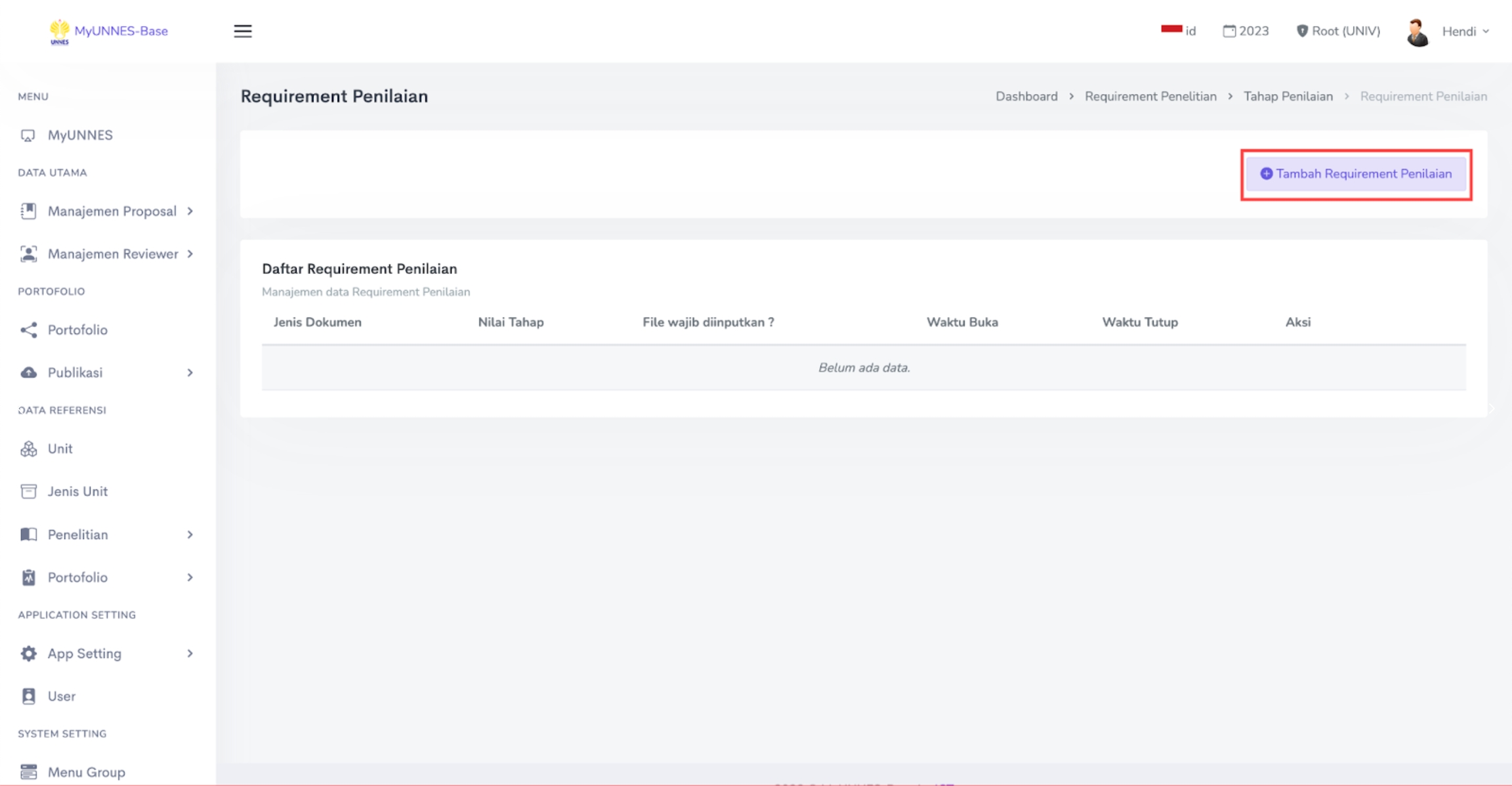
Task: Click the MyUNNES monitor icon in sidebar
Action: [28, 135]
